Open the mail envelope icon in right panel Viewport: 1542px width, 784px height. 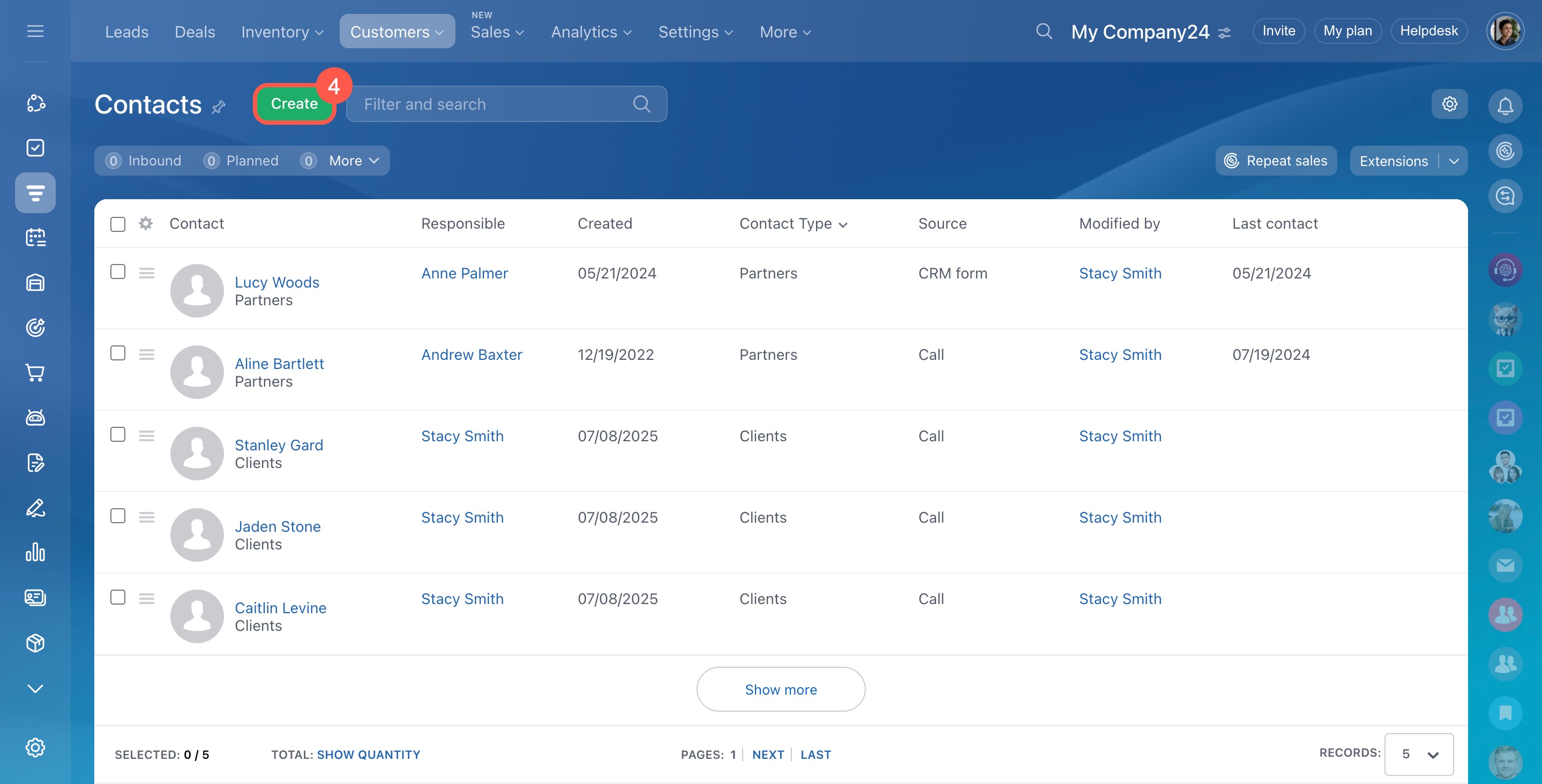coord(1505,565)
